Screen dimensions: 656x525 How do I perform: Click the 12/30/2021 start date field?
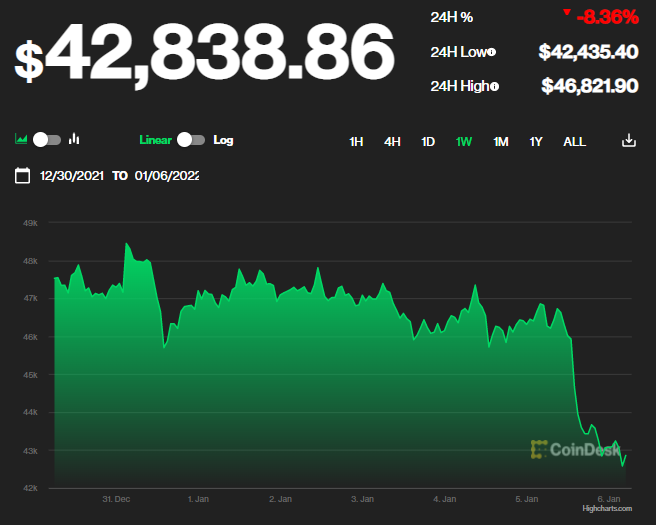tap(71, 176)
